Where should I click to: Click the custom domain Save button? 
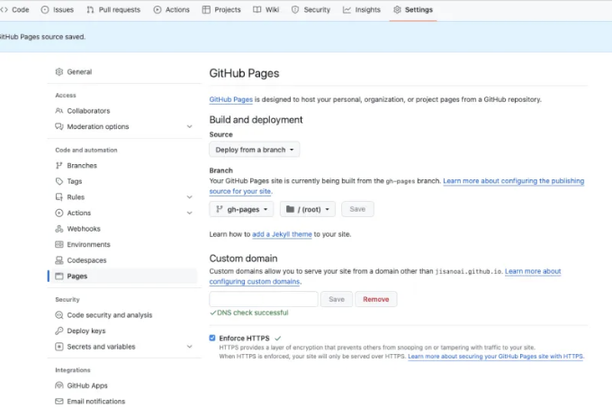pos(336,299)
